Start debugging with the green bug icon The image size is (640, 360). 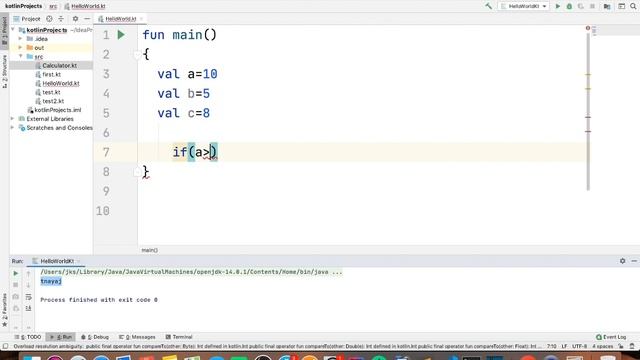(569, 6)
